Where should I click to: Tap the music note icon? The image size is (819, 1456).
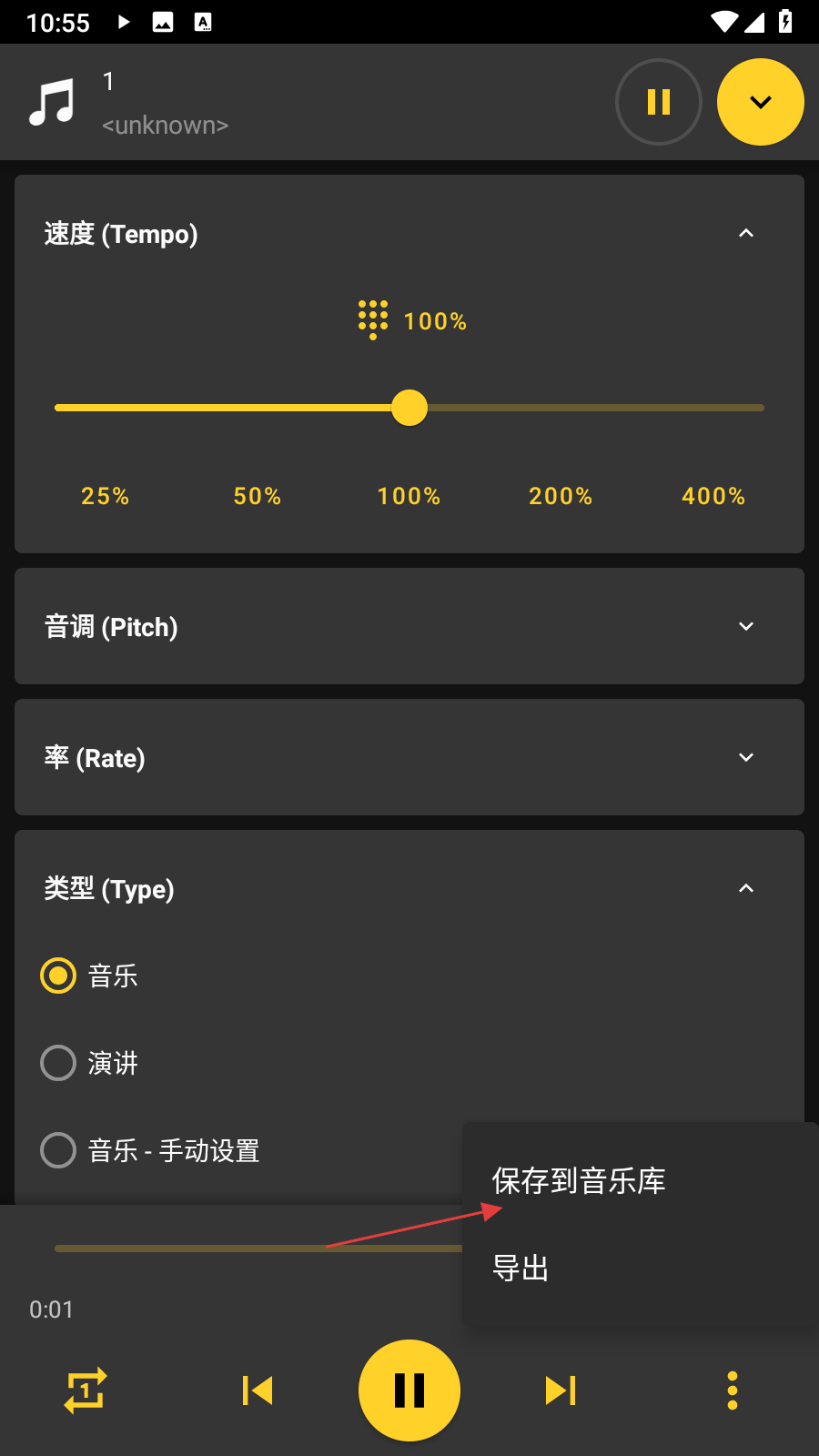click(52, 102)
